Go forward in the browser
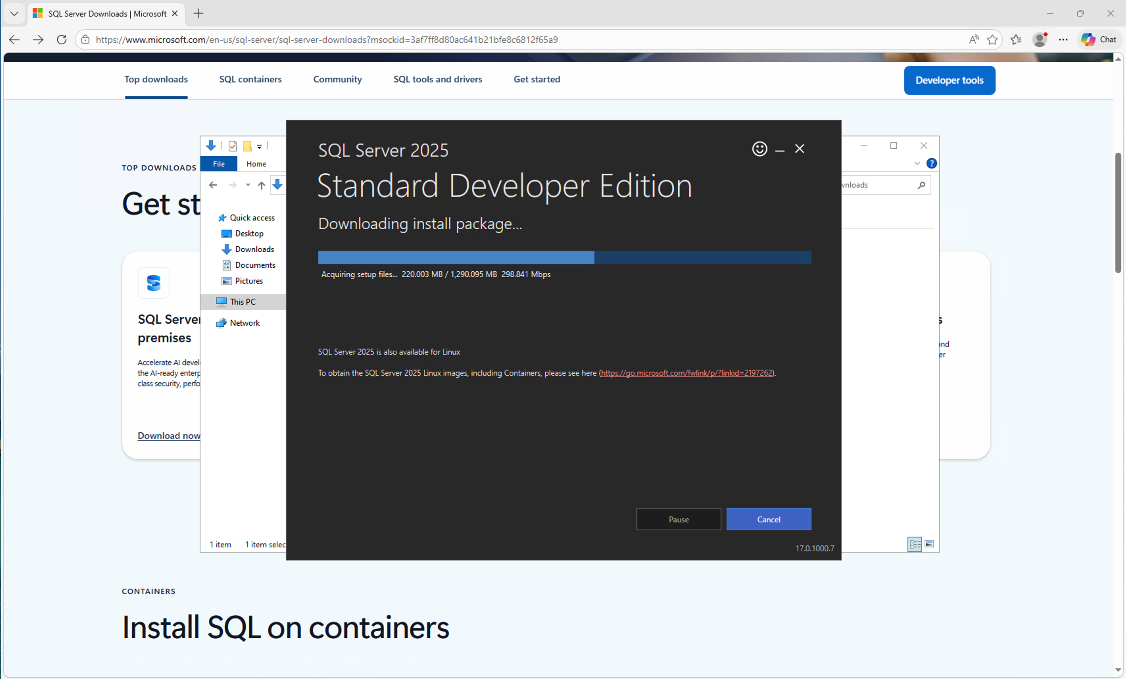The height and width of the screenshot is (679, 1126). (x=38, y=39)
